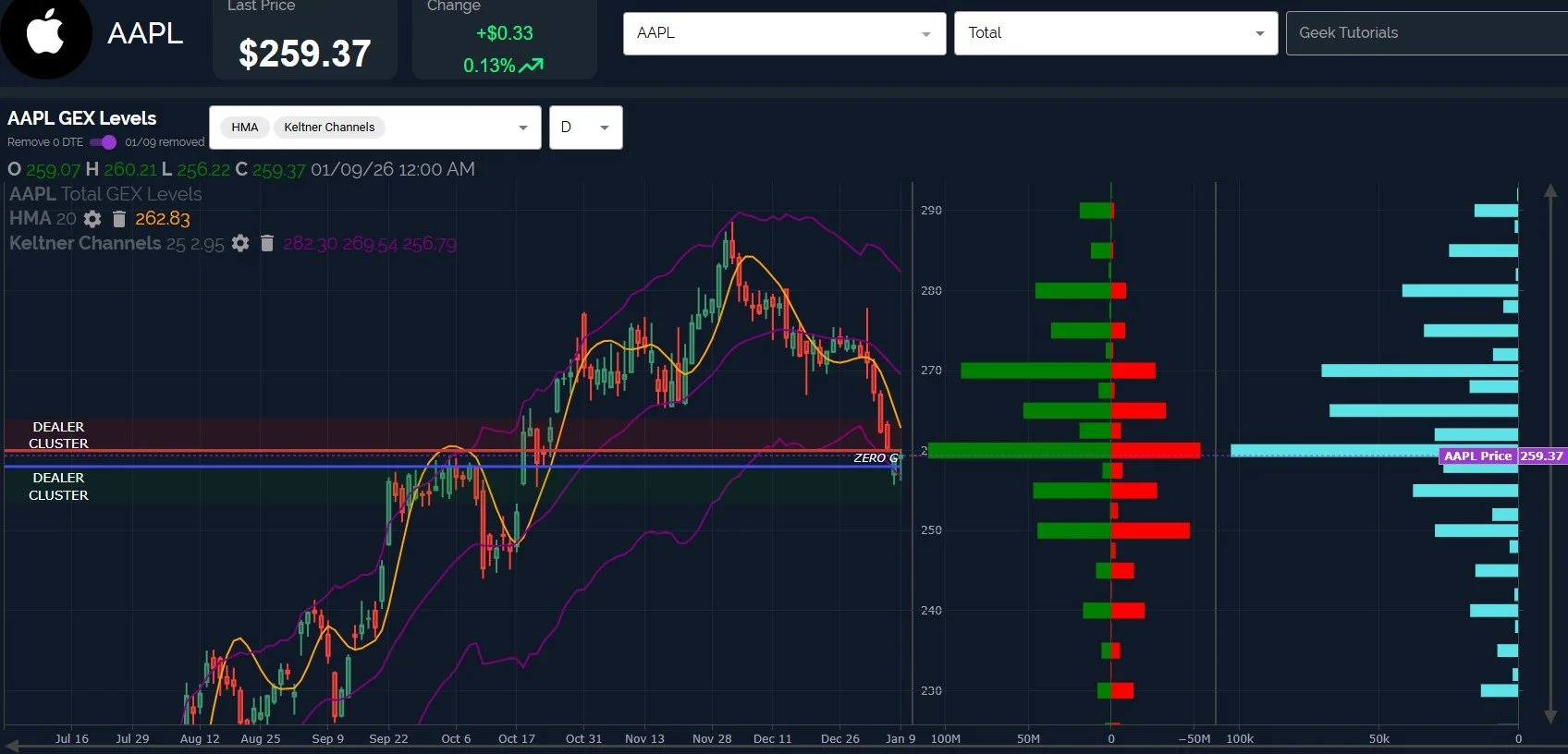Delete the HMA indicator with trash icon

click(118, 219)
